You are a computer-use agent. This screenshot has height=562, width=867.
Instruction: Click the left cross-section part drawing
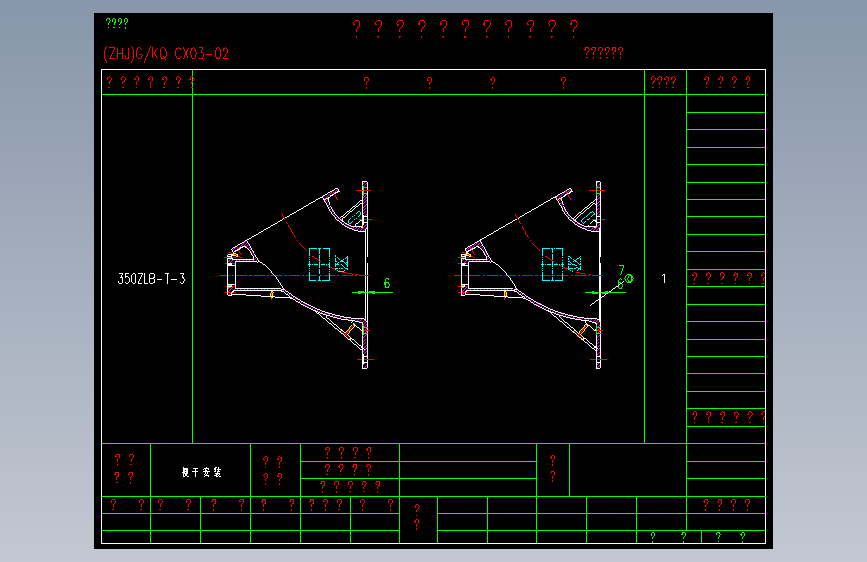[x=299, y=275]
